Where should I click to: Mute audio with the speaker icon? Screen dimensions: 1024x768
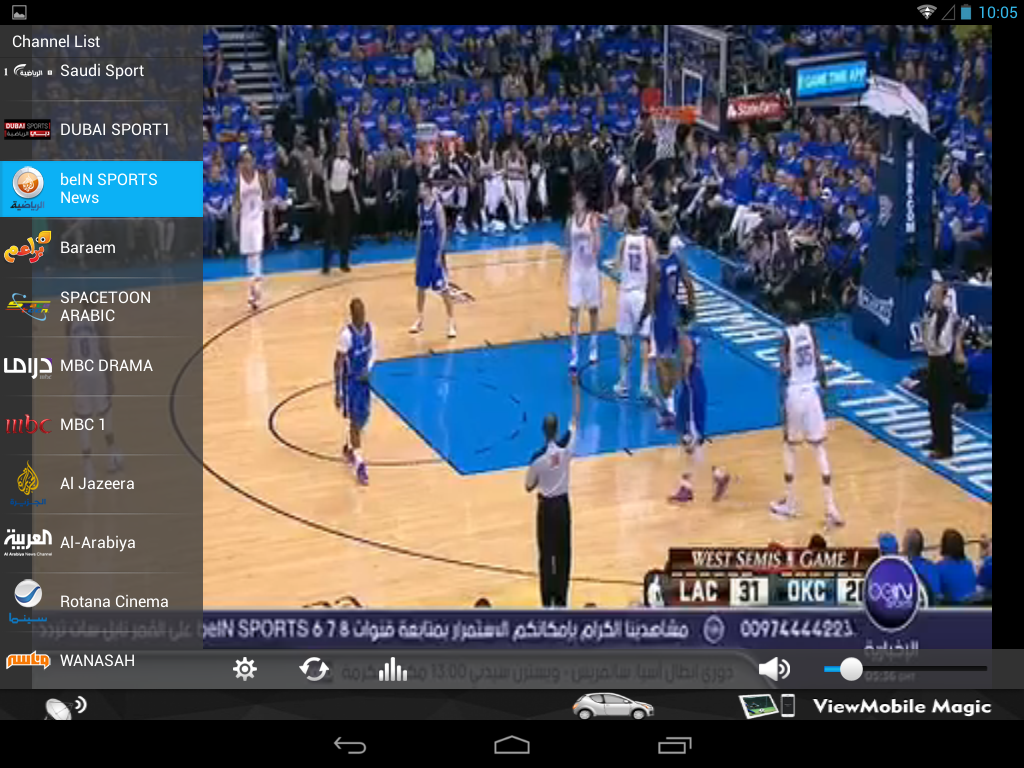[x=775, y=669]
